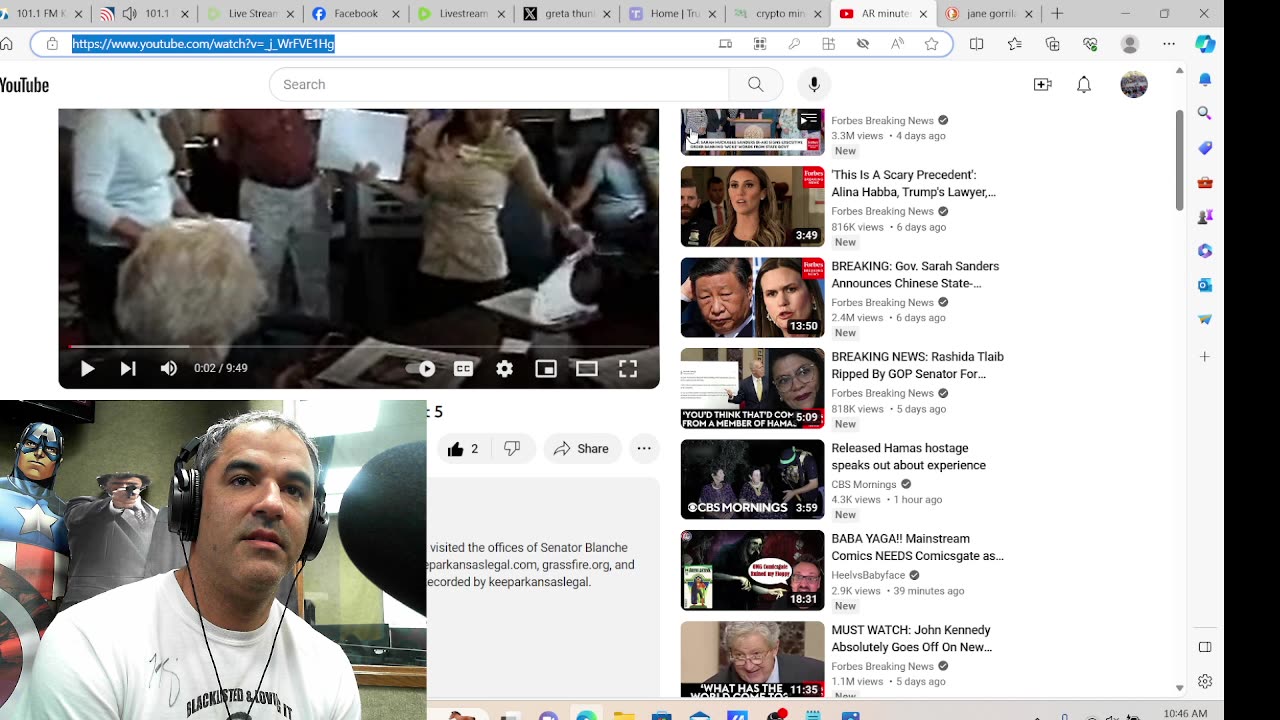The image size is (1280, 720).
Task: Mute the video player volume
Action: click(x=169, y=368)
